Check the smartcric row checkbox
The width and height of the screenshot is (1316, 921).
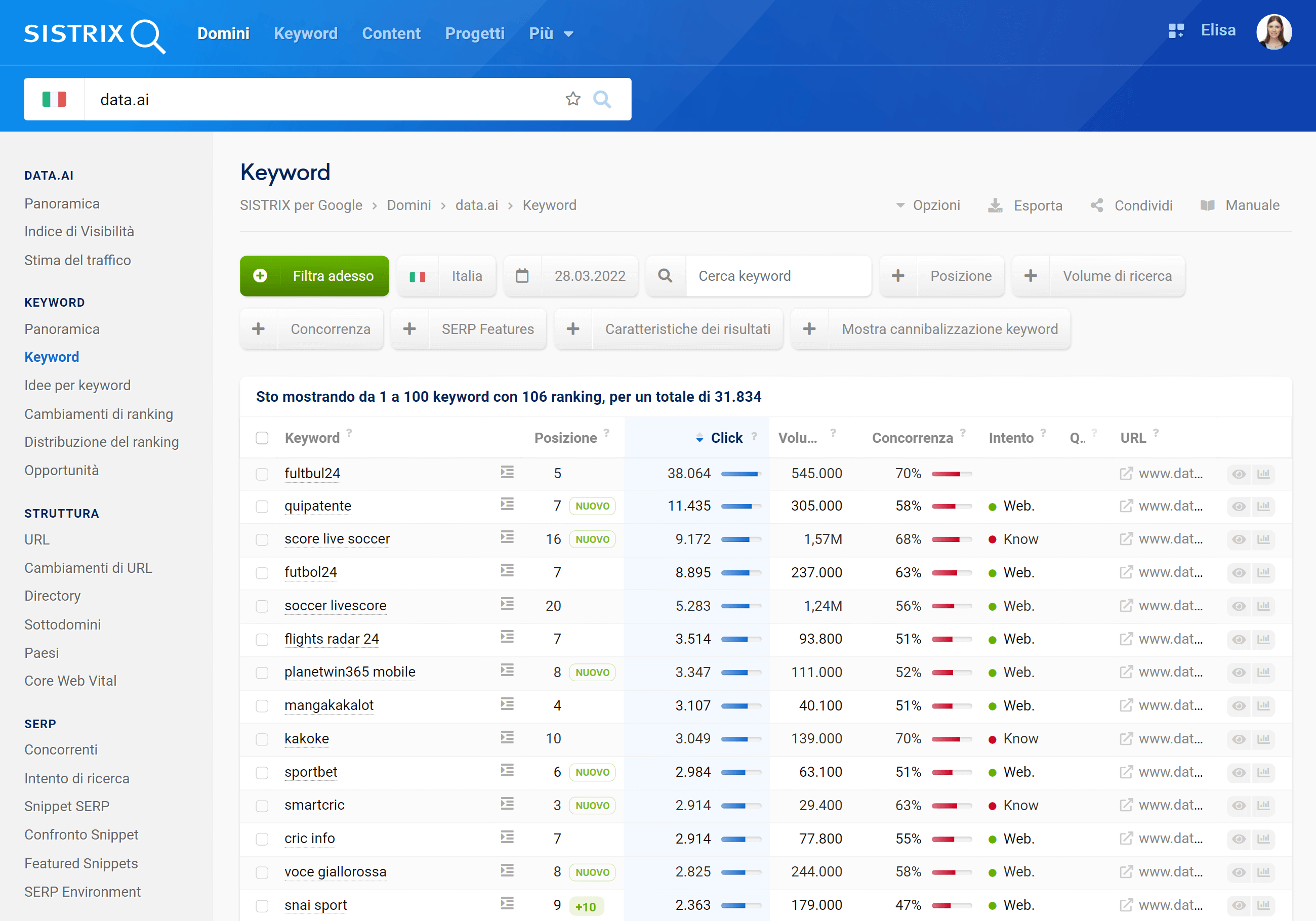point(262,805)
